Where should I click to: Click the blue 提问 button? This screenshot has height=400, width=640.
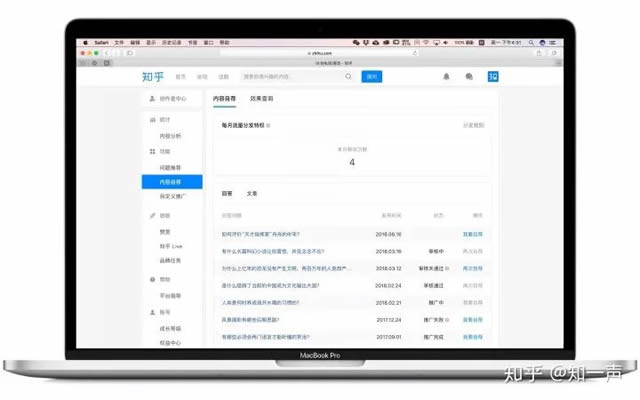pyautogui.click(x=372, y=77)
